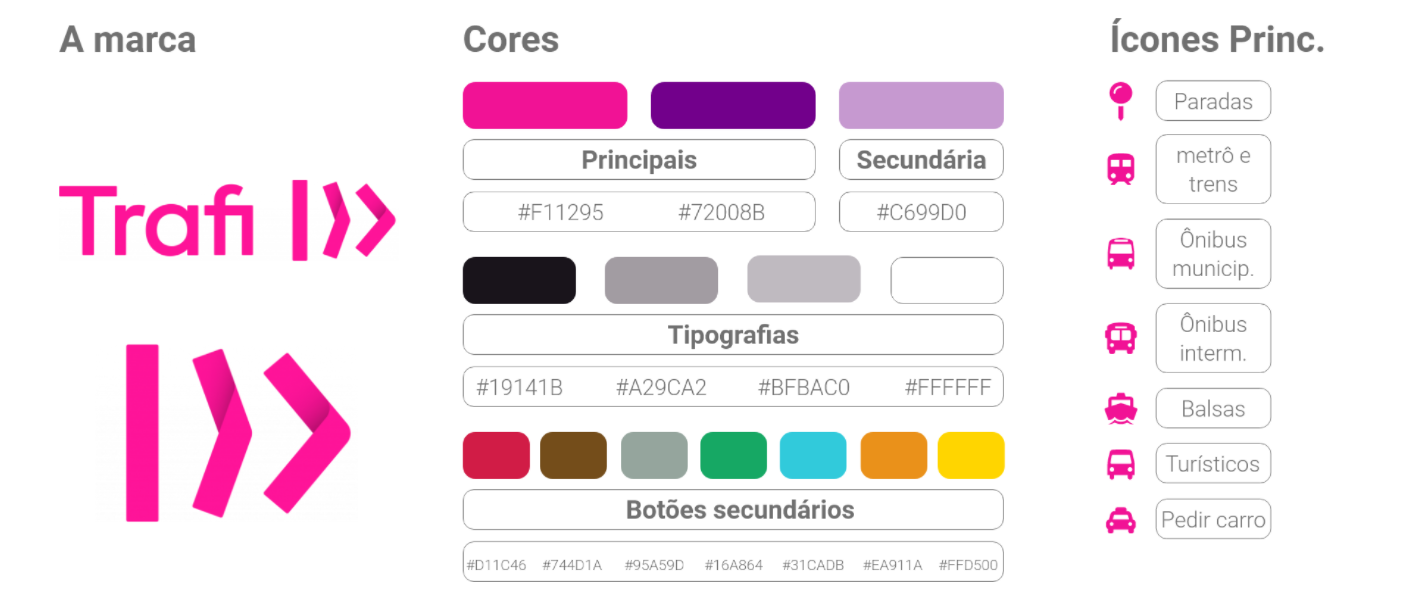1412x601 pixels.
Task: Click the Turísticos bus icon
Action: click(1120, 464)
